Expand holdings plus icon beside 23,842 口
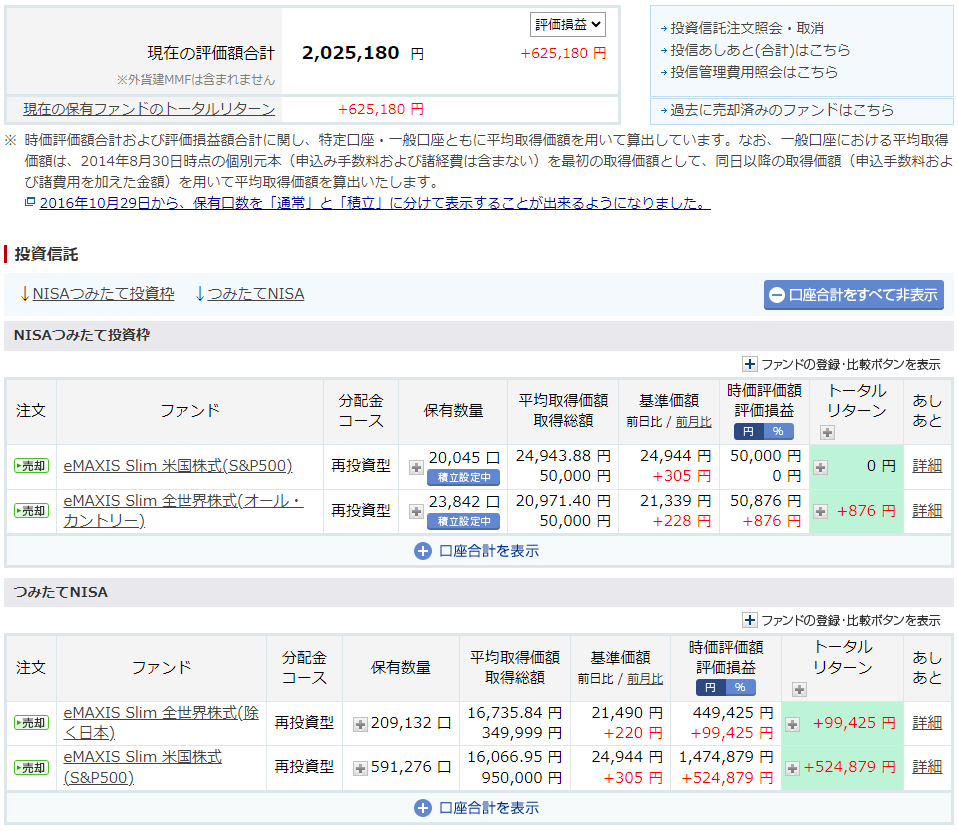The image size is (958, 831). tap(416, 511)
